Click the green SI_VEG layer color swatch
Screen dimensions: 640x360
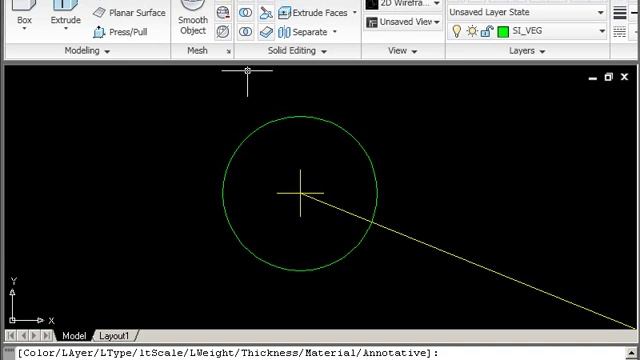[503, 31]
